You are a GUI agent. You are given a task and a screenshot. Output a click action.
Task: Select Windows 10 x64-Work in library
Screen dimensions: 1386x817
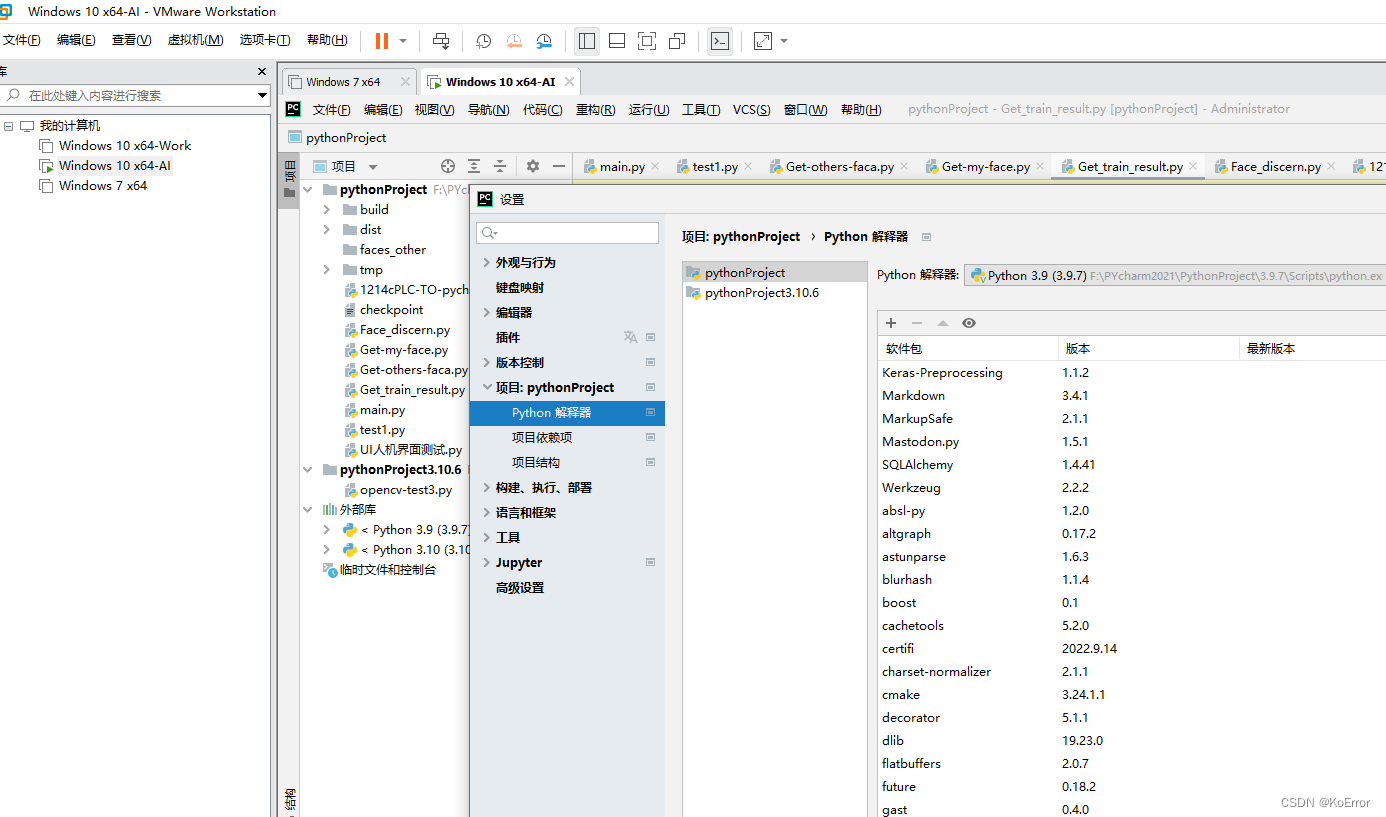(x=125, y=146)
